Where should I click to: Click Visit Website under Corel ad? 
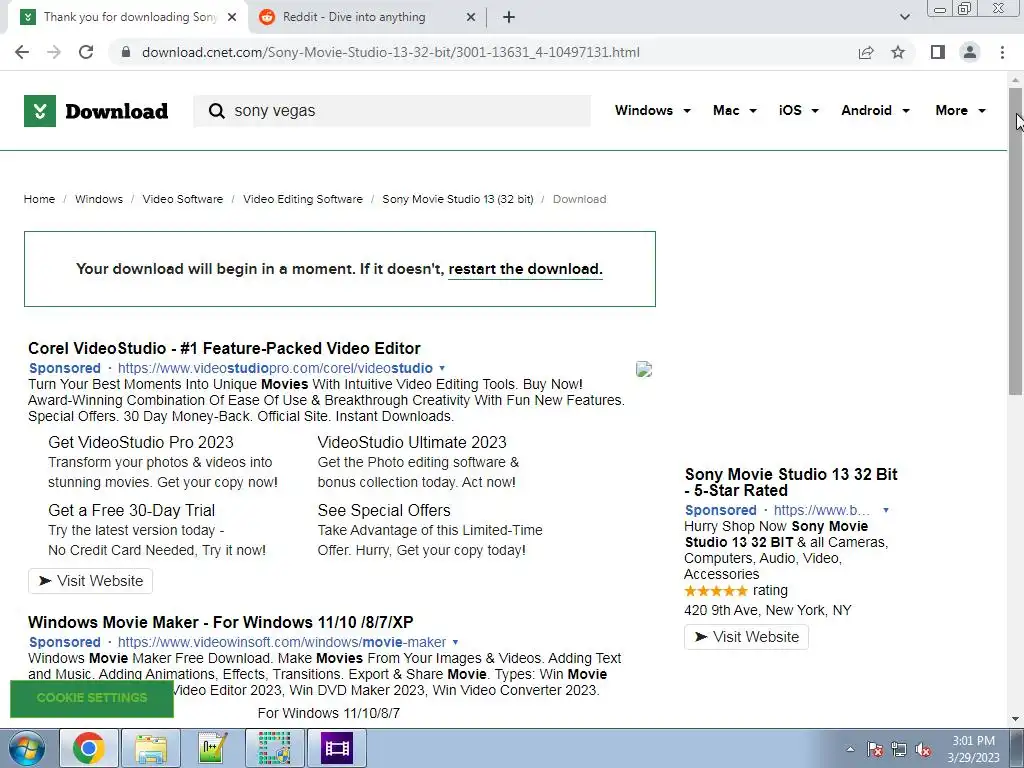tap(90, 581)
